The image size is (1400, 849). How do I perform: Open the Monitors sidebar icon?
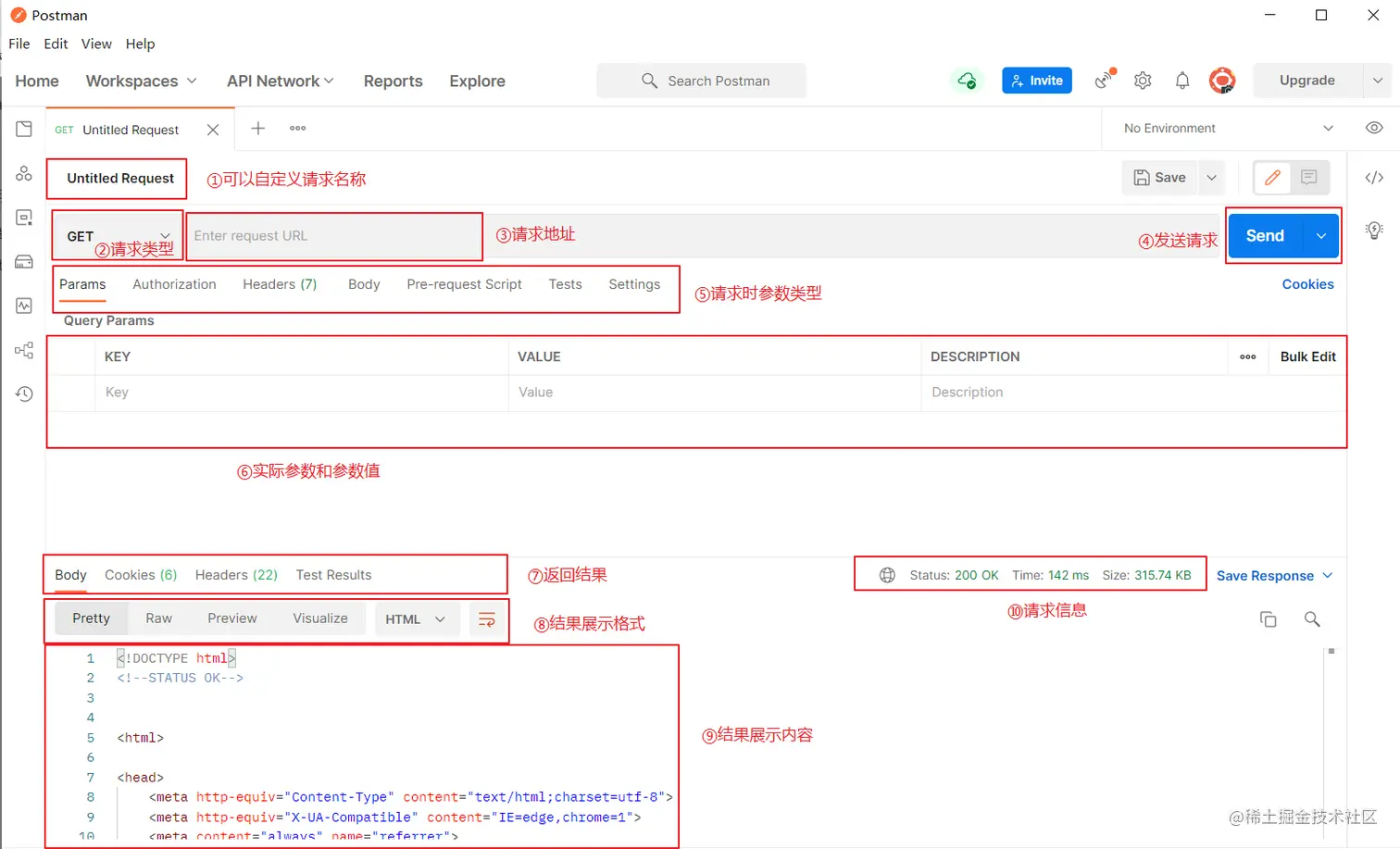click(x=24, y=306)
